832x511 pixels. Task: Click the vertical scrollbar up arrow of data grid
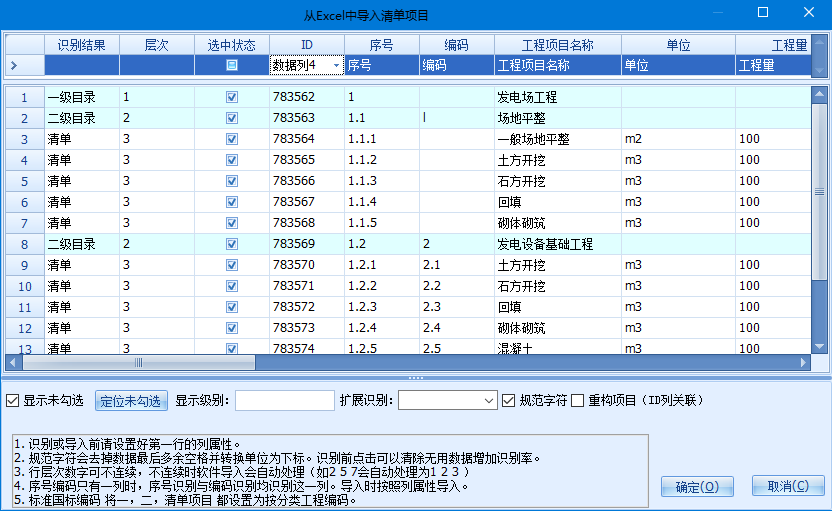pos(819,94)
